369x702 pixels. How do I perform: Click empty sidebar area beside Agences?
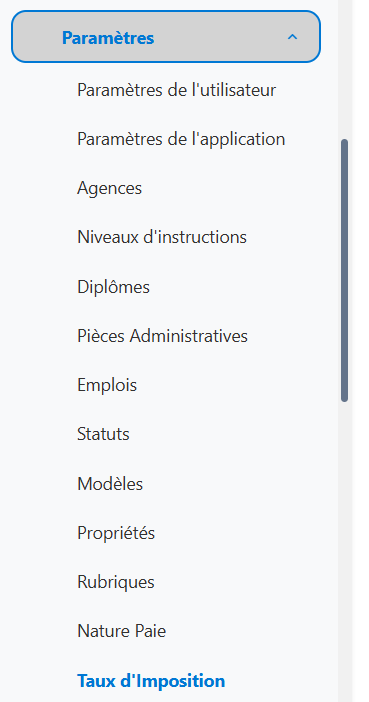click(x=237, y=188)
